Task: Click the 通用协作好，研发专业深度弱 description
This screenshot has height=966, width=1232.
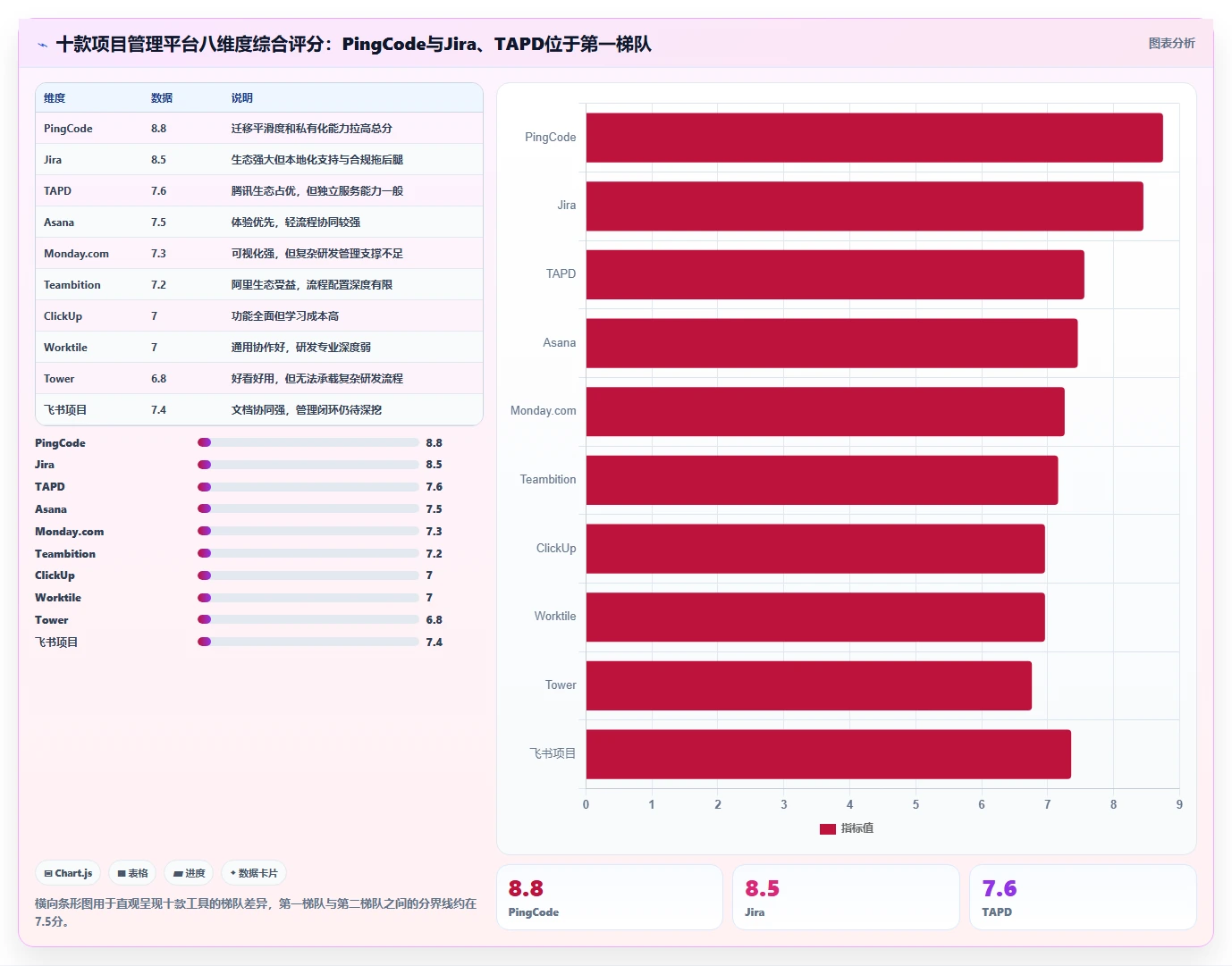Action: pos(301,348)
